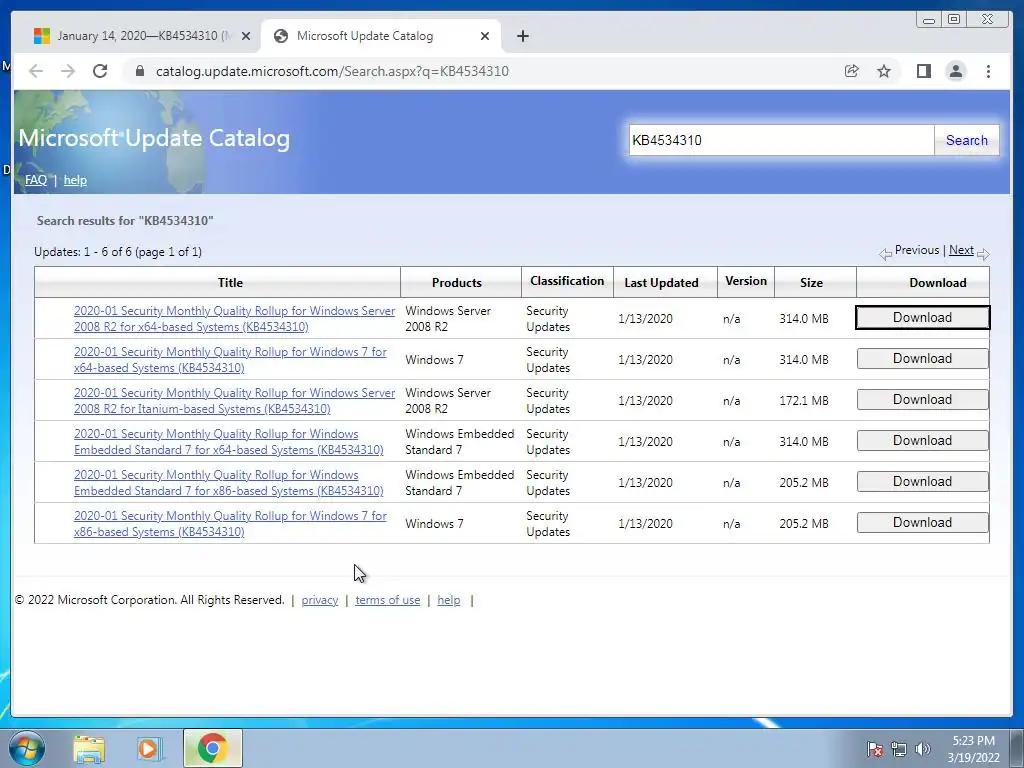Image resolution: width=1024 pixels, height=768 pixels.
Task: Open Windows 7 x64-based rollup link
Action: (230, 360)
